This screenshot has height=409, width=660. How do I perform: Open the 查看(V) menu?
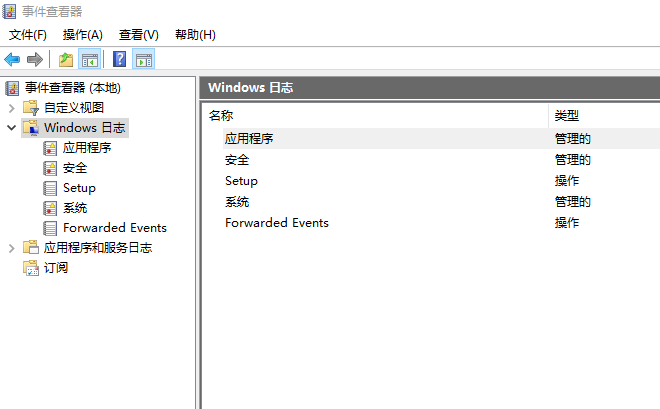pyautogui.click(x=139, y=35)
